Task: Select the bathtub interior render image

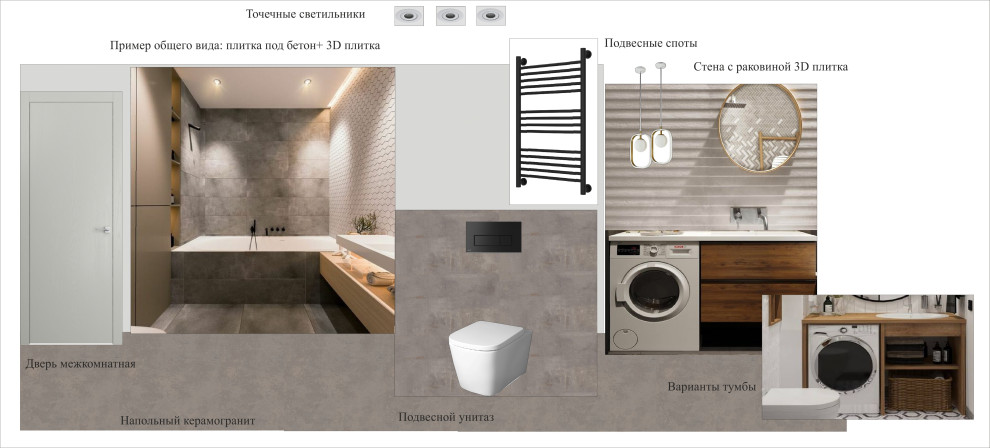Action: [x=264, y=200]
